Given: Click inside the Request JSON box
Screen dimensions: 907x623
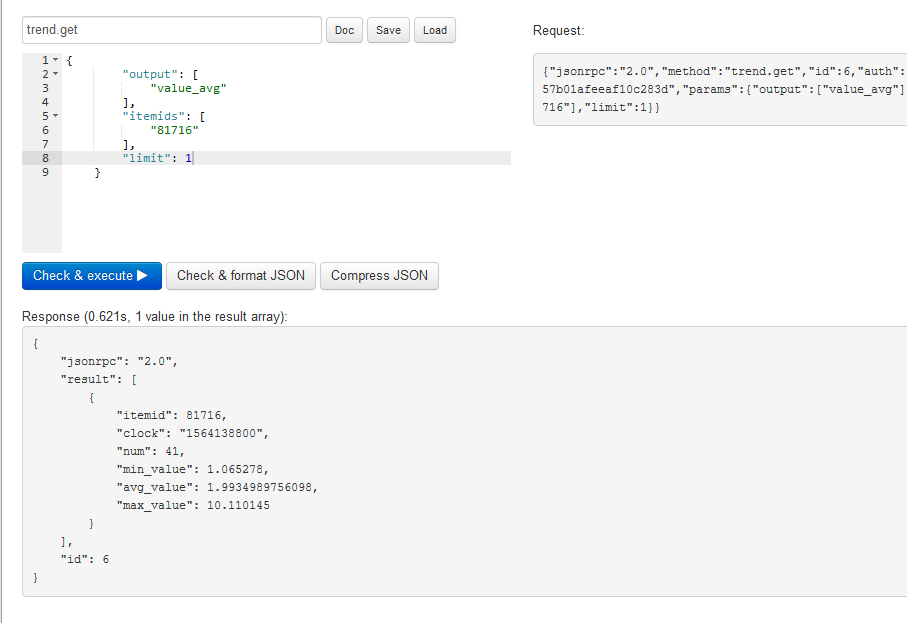Looking at the screenshot, I should [720, 90].
